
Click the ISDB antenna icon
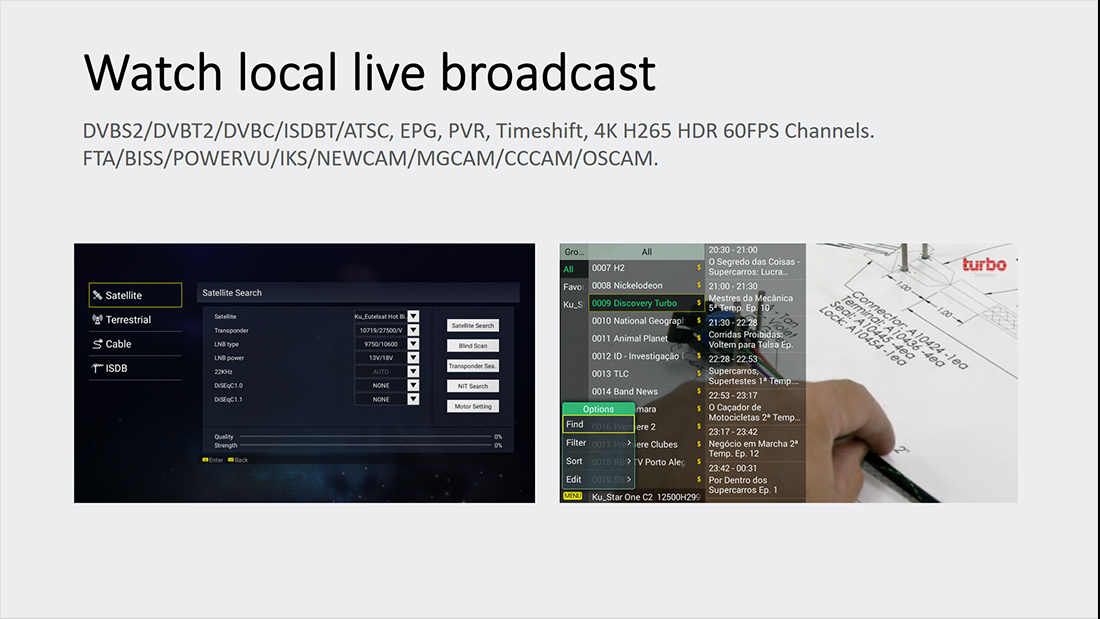(x=98, y=368)
